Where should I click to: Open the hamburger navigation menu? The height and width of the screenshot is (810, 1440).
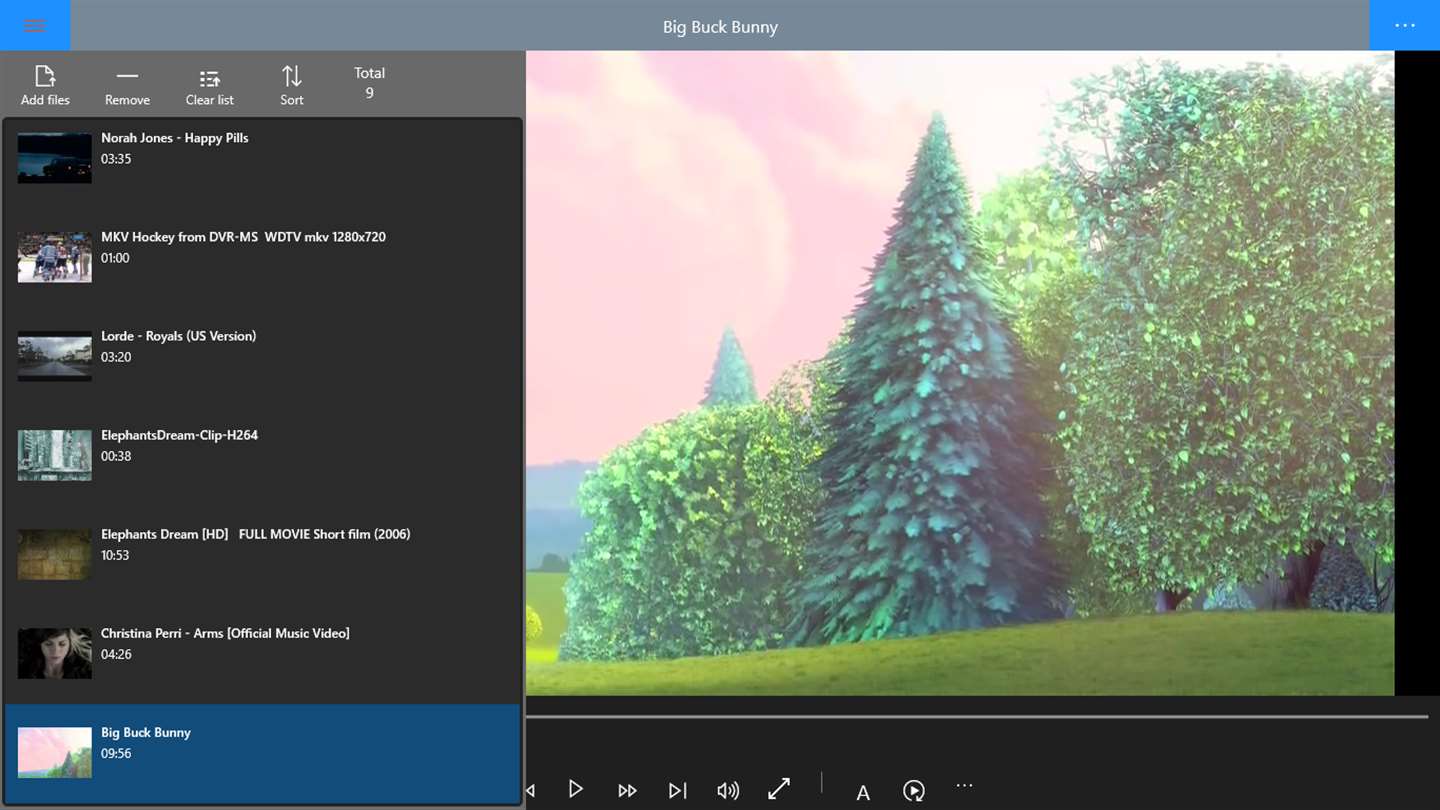pyautogui.click(x=35, y=25)
